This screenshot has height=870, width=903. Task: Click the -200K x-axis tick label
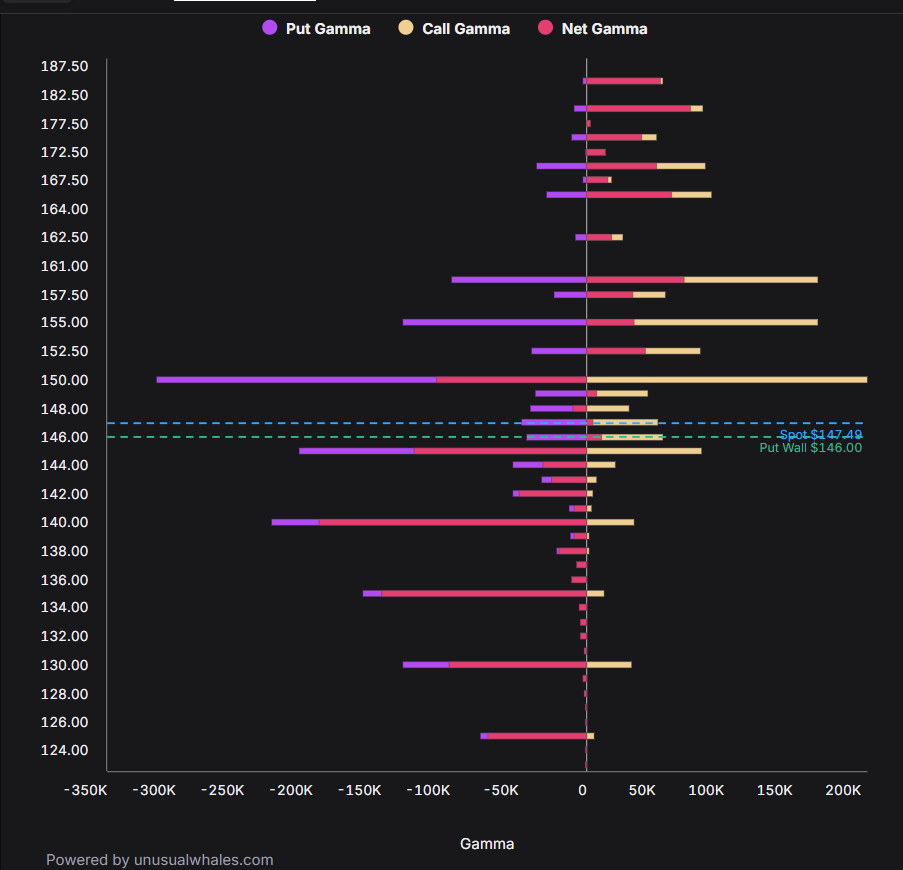pos(291,790)
